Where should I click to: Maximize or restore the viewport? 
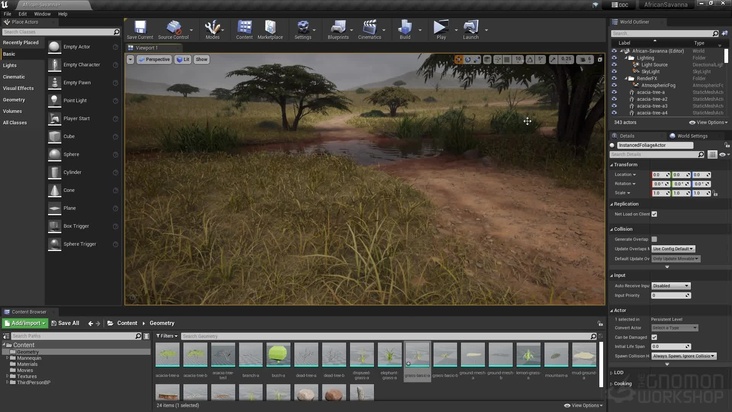tap(600, 60)
